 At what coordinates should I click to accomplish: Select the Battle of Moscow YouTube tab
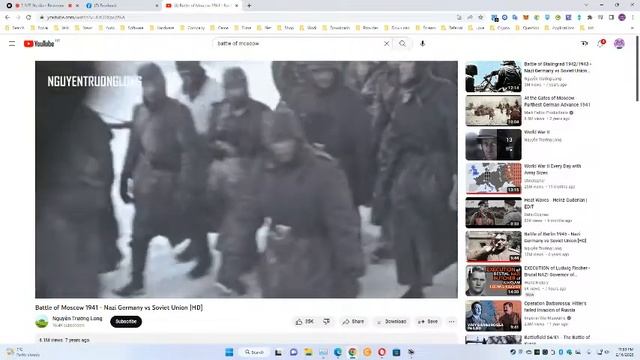(x=202, y=5)
